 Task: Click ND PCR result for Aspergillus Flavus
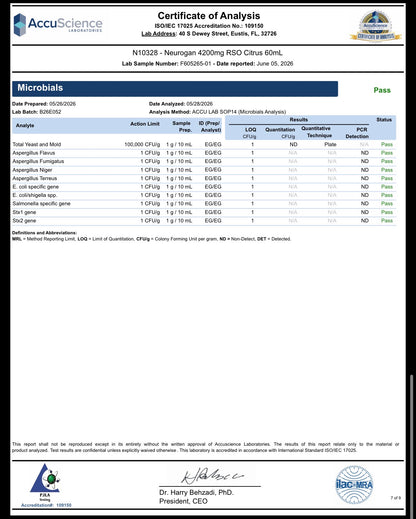365,153
